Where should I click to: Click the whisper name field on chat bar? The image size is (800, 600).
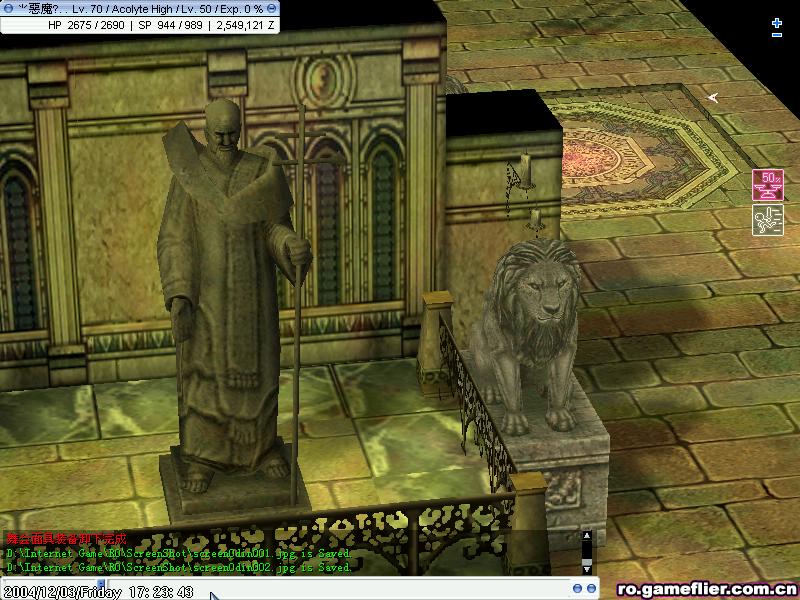click(x=50, y=588)
